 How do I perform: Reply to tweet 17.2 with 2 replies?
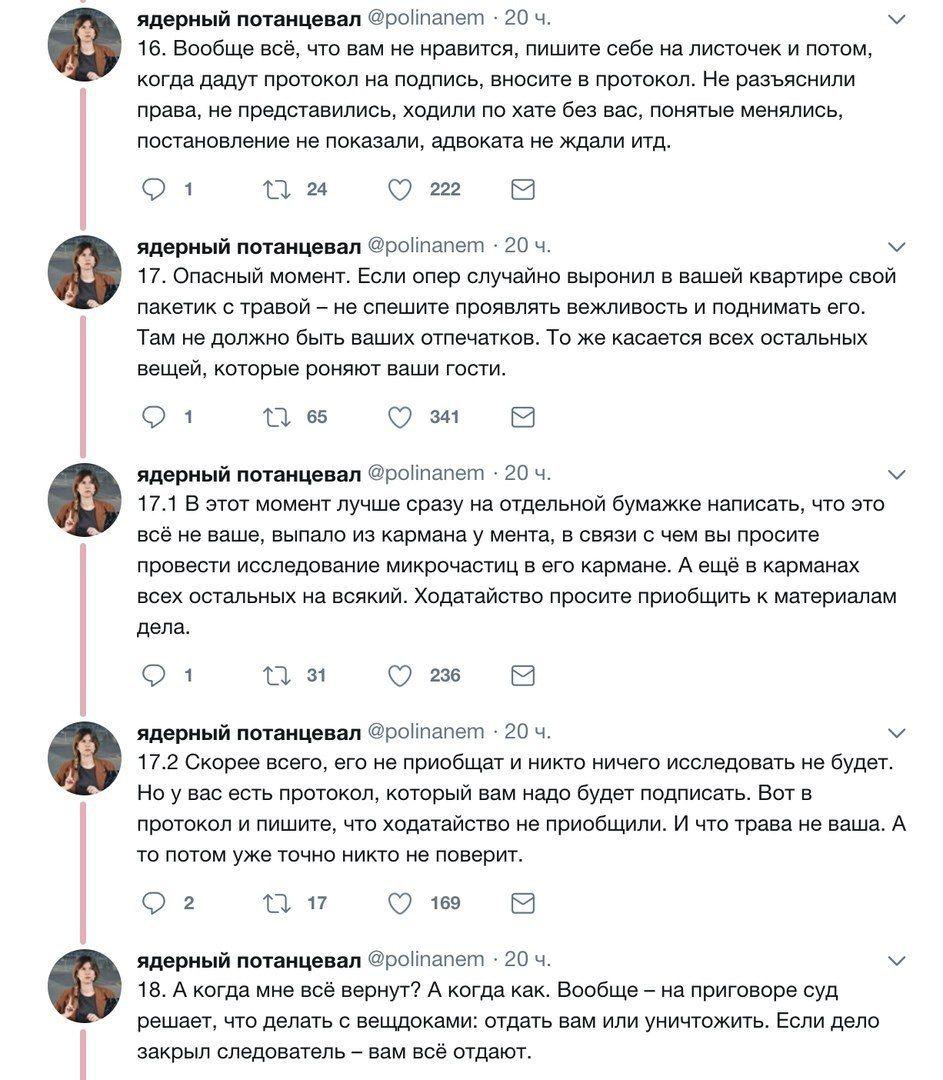tap(153, 904)
